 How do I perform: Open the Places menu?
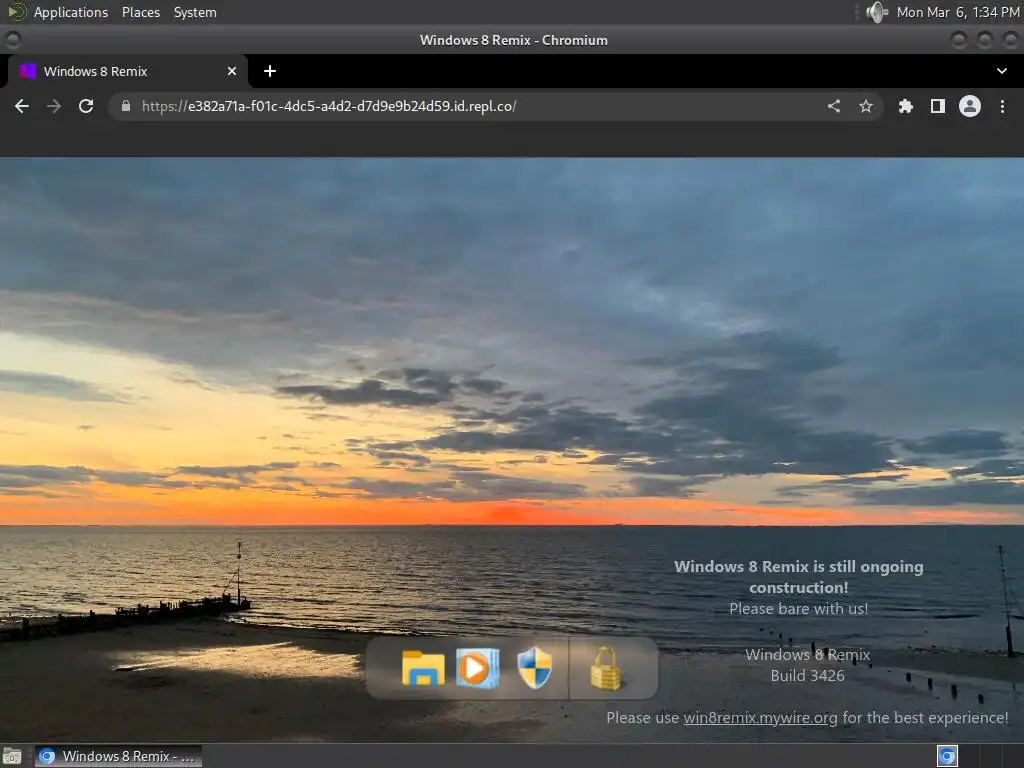[141, 12]
